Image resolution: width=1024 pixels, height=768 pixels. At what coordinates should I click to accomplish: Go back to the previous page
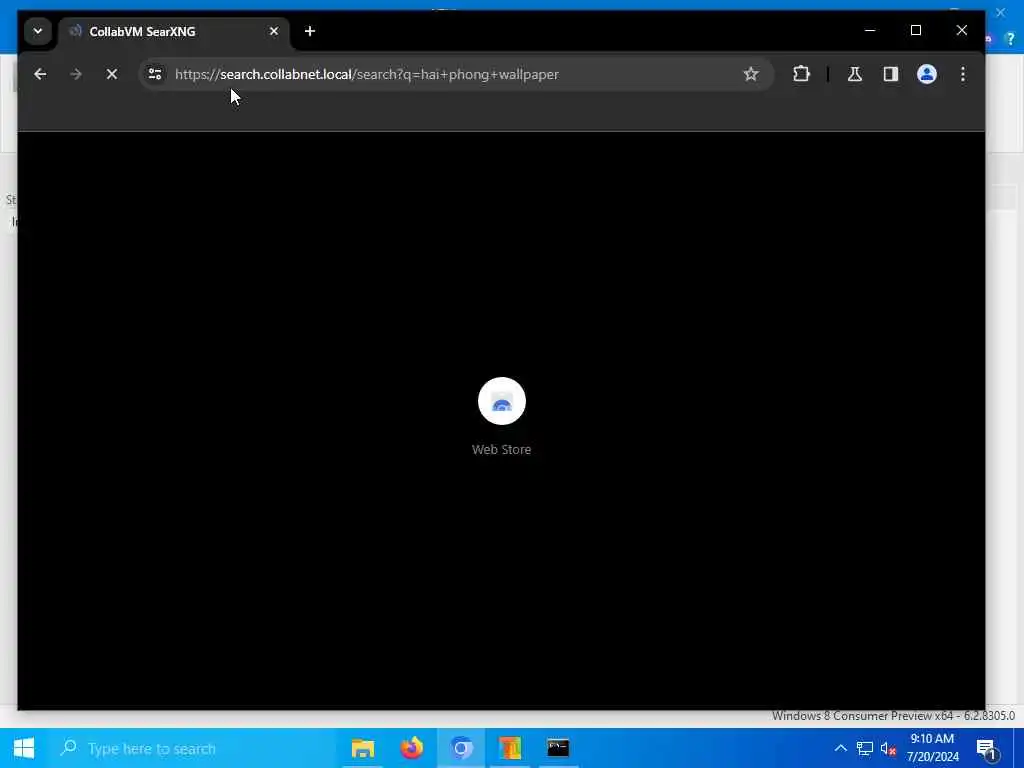[40, 74]
